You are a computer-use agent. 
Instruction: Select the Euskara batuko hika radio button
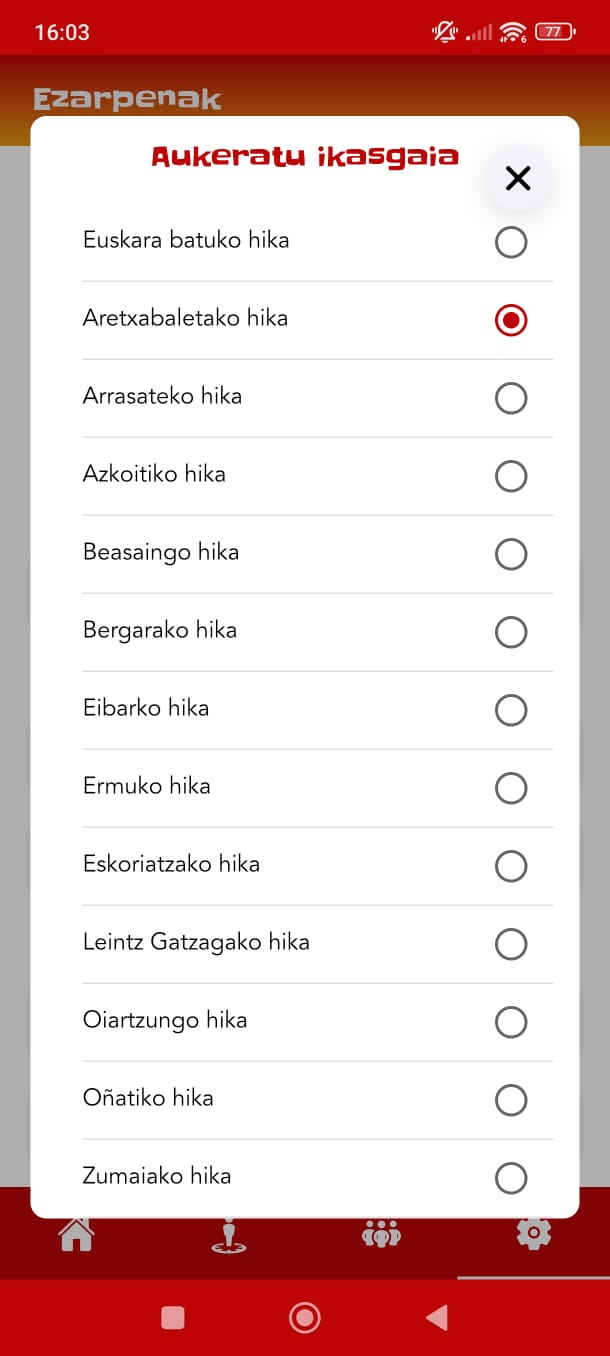pyautogui.click(x=511, y=242)
